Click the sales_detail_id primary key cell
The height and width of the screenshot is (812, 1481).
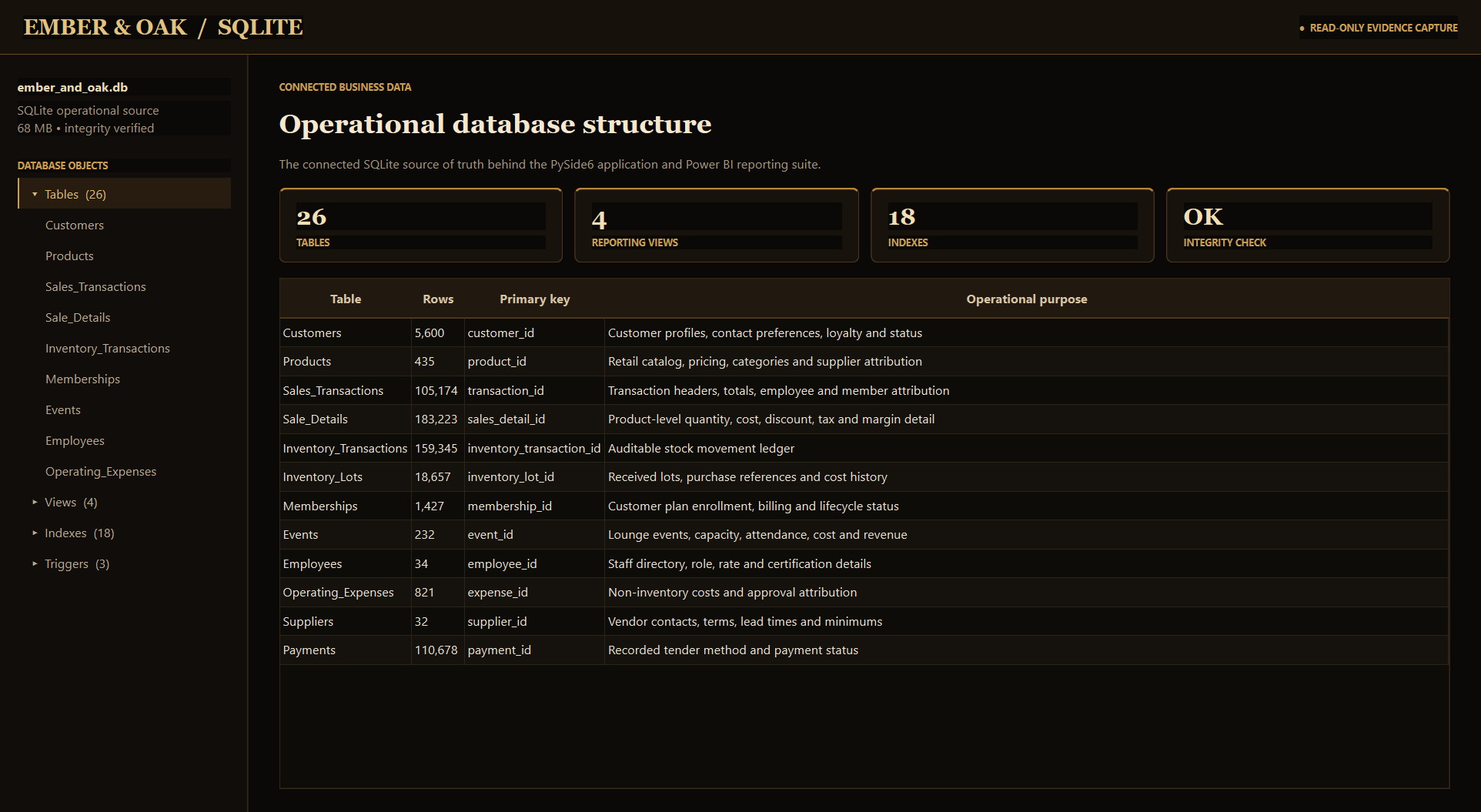click(x=534, y=419)
